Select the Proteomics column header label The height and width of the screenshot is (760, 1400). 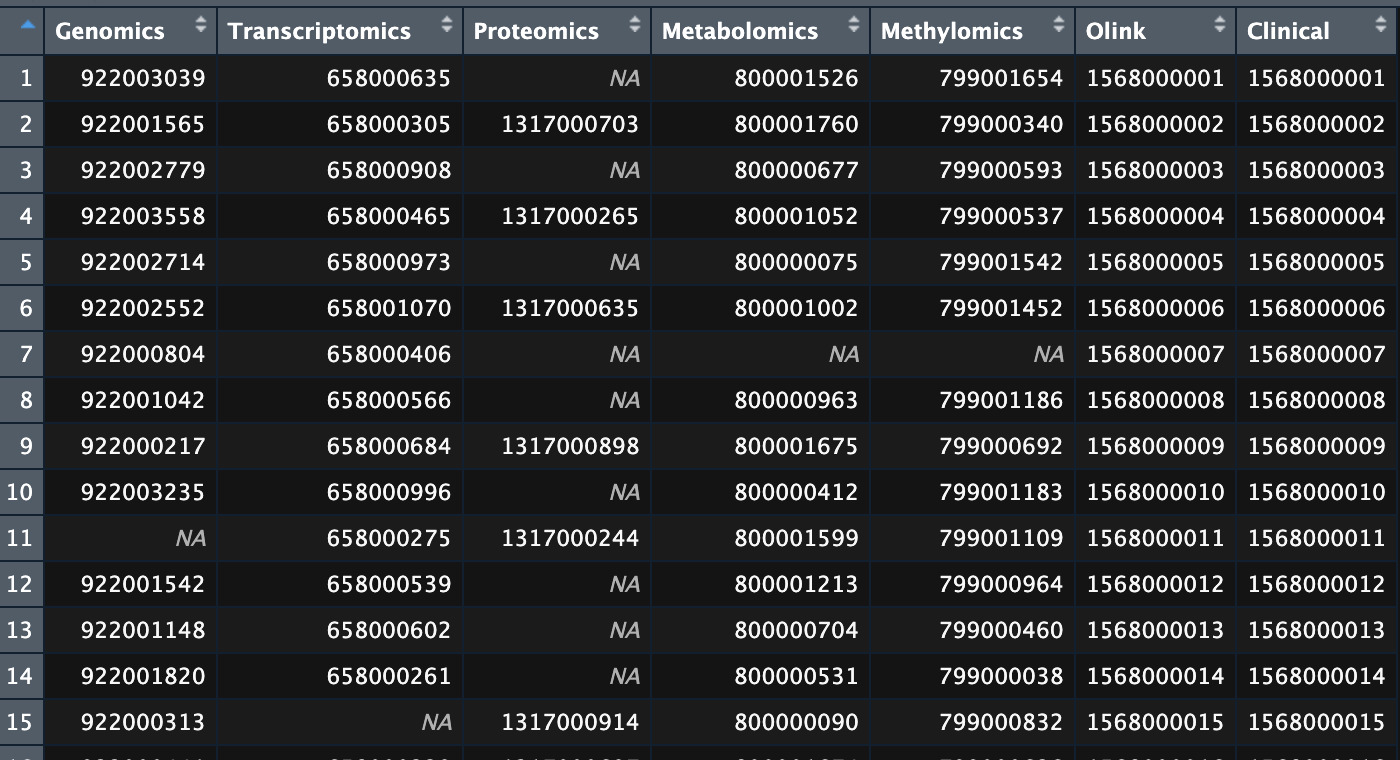point(536,31)
